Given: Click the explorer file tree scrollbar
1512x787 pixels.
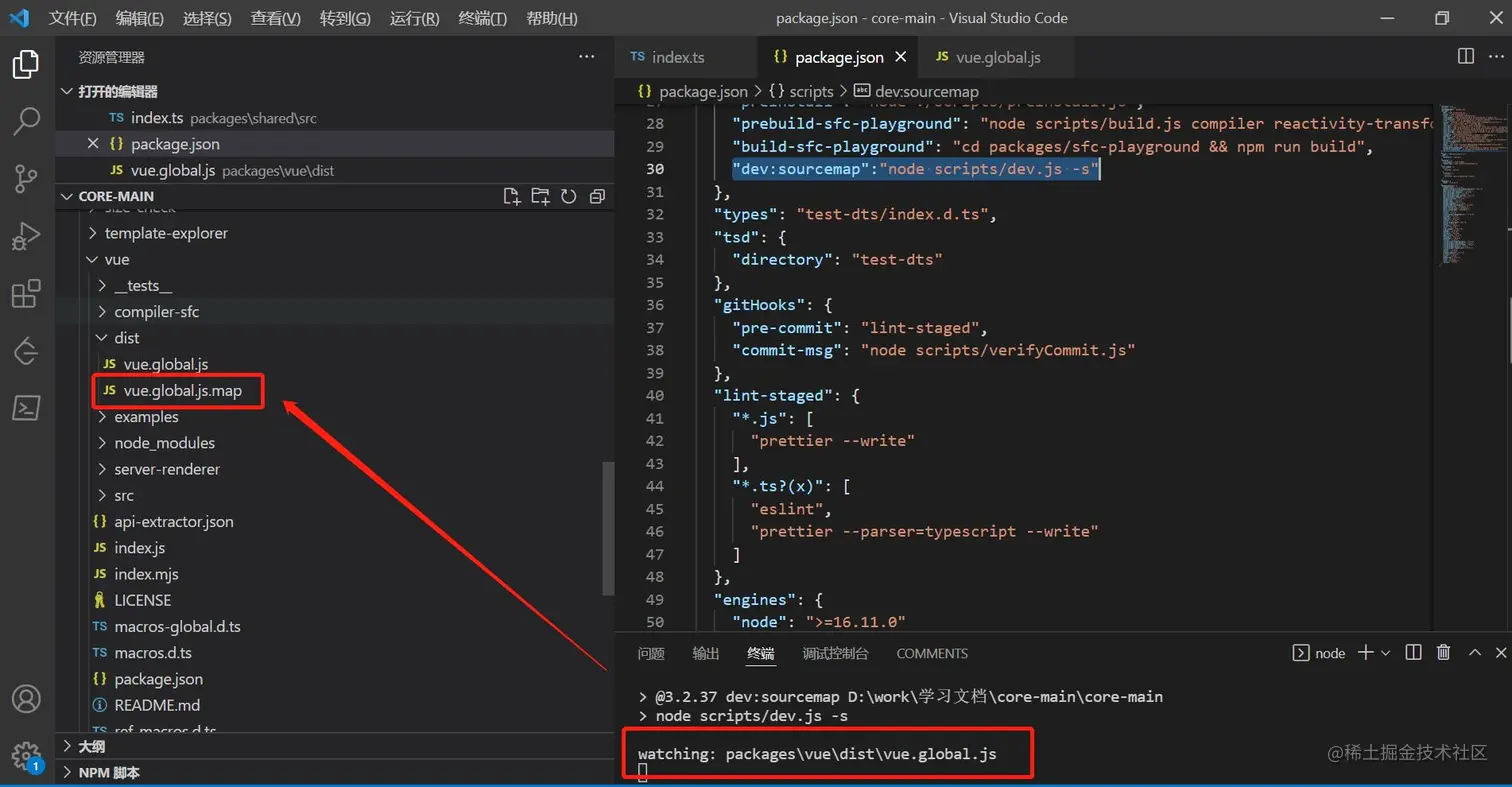Looking at the screenshot, I should [x=608, y=528].
